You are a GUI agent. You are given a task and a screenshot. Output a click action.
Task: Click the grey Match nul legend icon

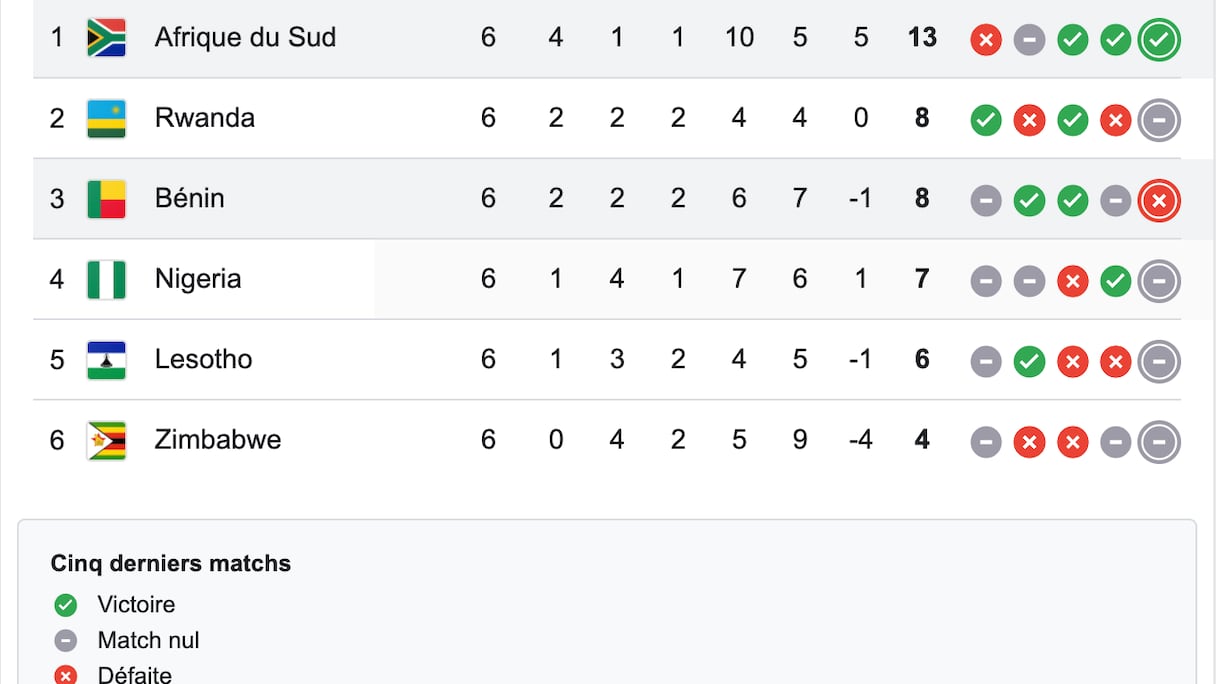66,640
